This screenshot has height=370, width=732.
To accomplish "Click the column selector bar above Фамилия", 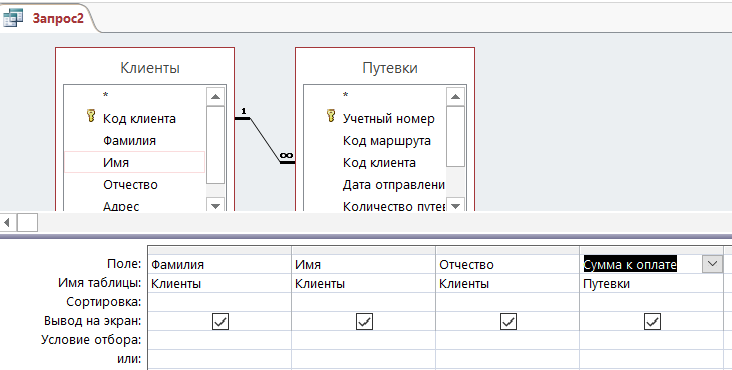I will (x=219, y=251).
